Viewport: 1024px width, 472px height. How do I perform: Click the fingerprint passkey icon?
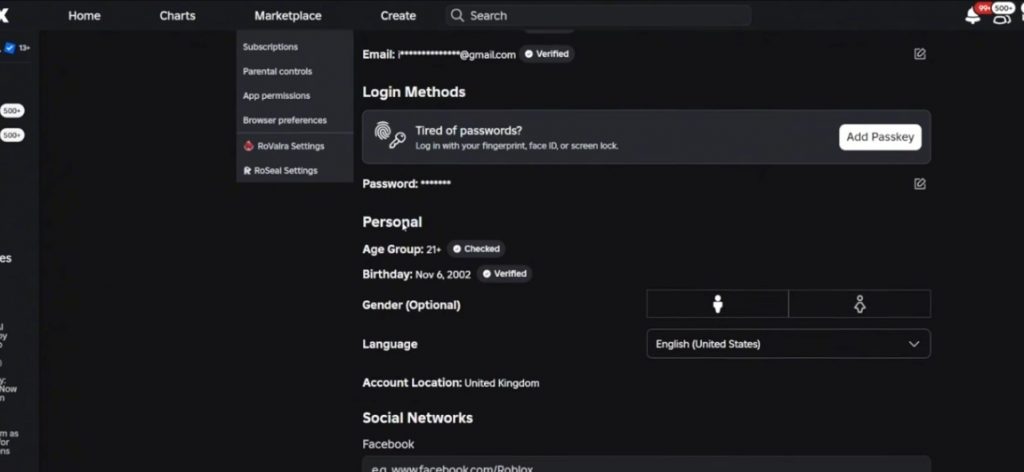click(x=390, y=136)
